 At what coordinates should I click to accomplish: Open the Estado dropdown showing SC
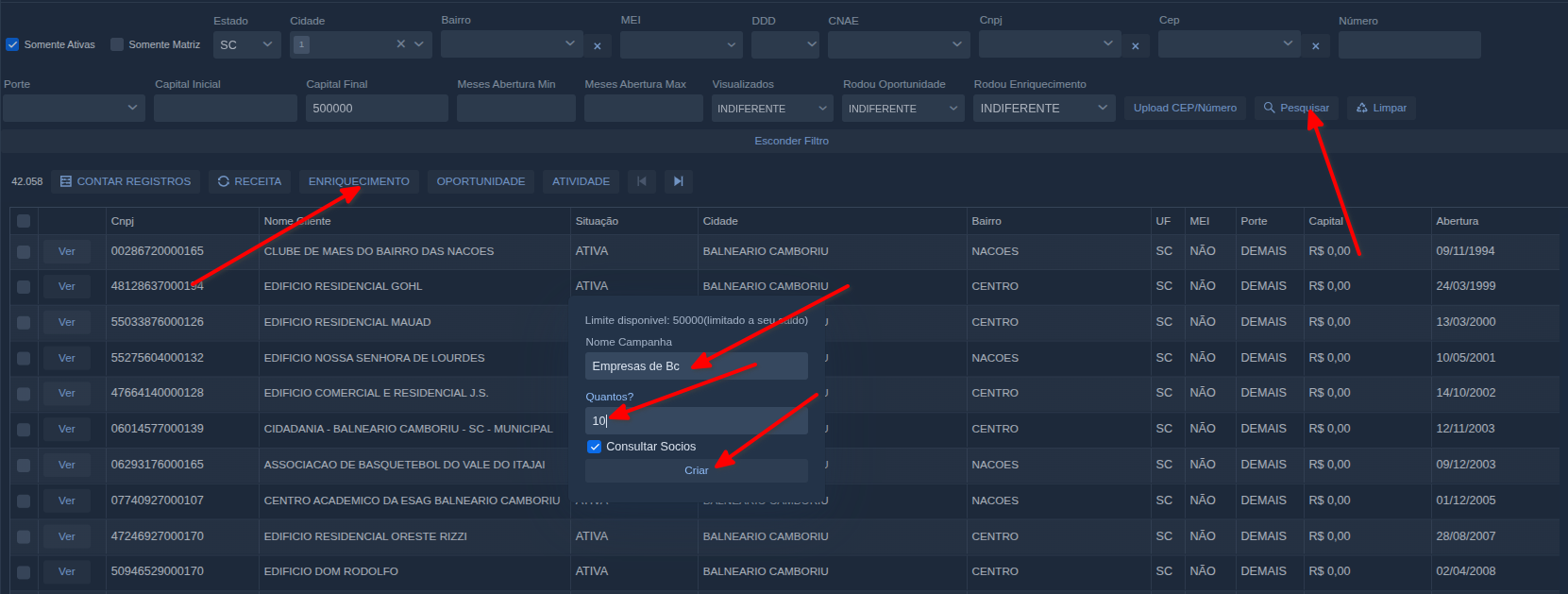(x=247, y=44)
